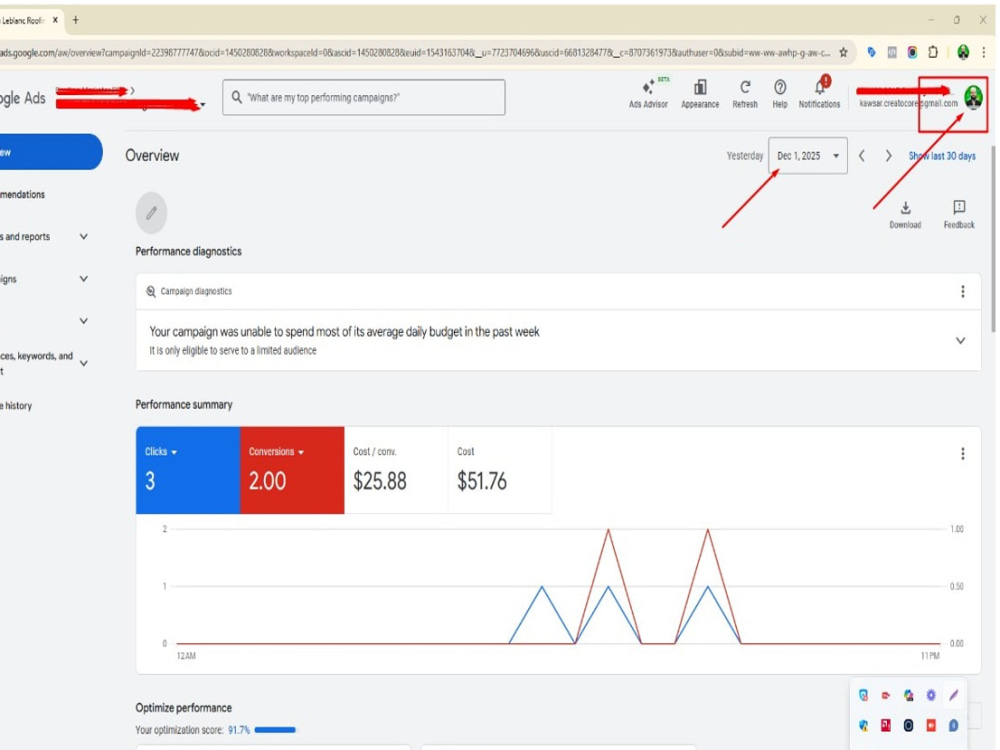Viewport: 1000px width, 750px height.
Task: Switch to the Leblanc Roofing browser tab
Action: tap(22, 20)
